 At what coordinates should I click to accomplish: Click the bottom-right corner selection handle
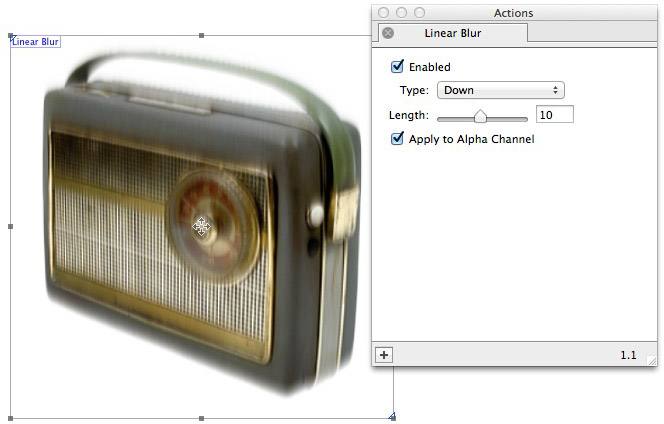tap(393, 417)
